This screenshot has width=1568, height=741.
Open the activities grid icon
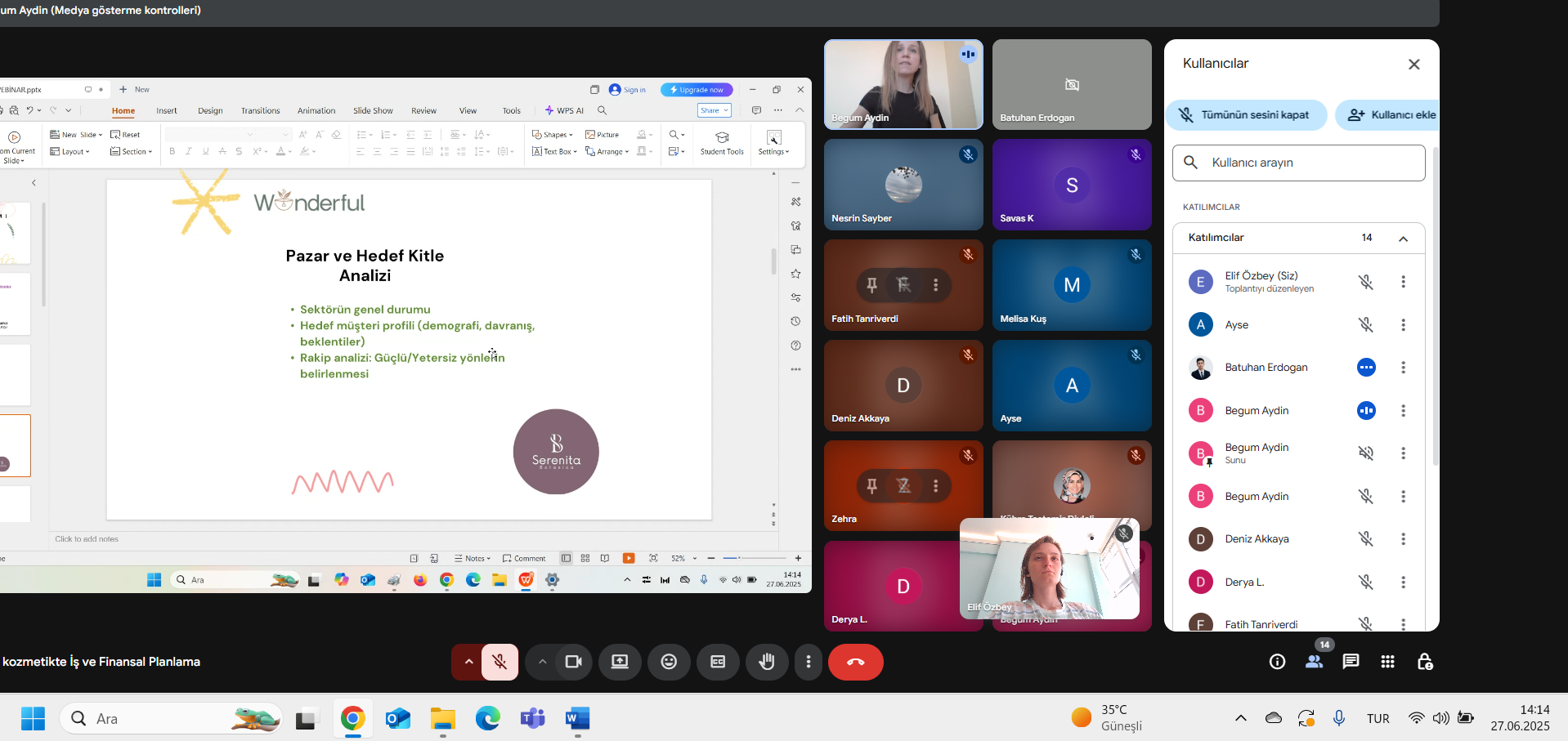[1387, 662]
